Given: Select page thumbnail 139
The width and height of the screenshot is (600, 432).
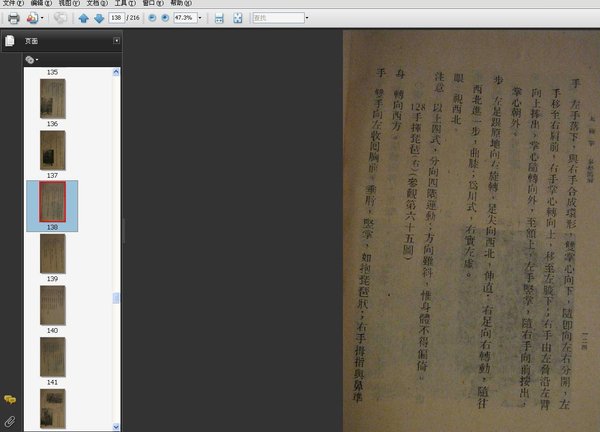Looking at the screenshot, I should point(53,254).
